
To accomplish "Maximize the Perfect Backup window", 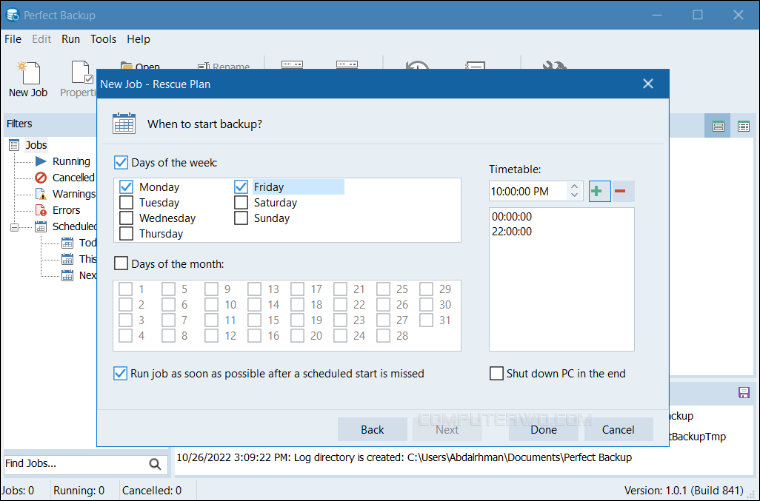I will tap(697, 15).
